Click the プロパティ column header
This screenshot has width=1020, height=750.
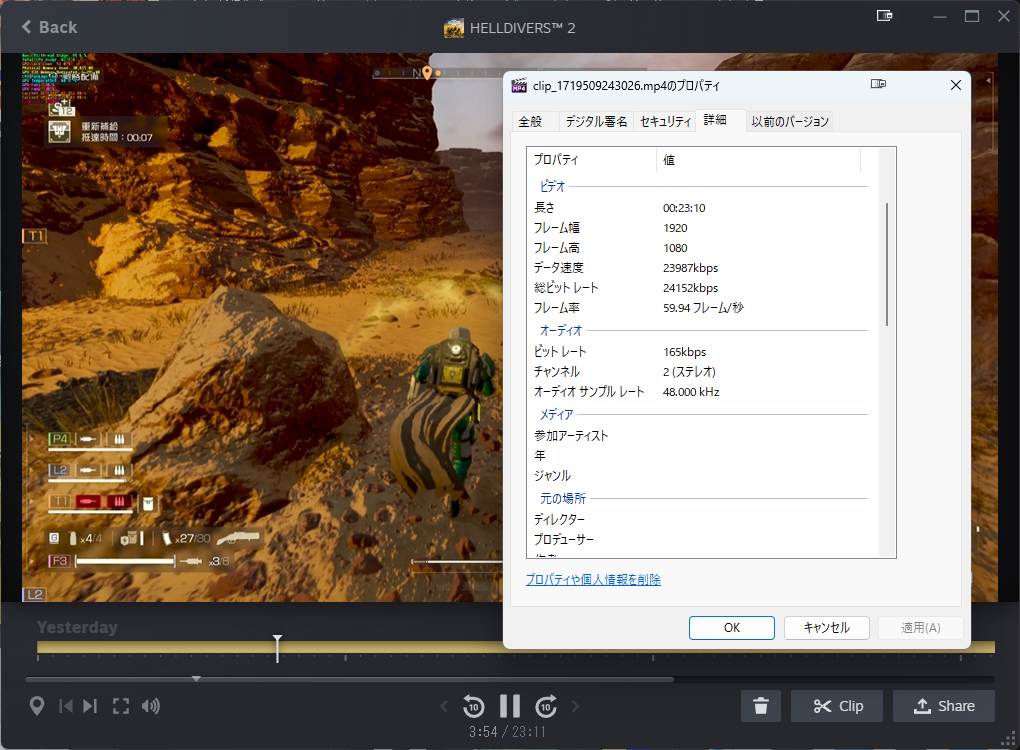[x=591, y=160]
